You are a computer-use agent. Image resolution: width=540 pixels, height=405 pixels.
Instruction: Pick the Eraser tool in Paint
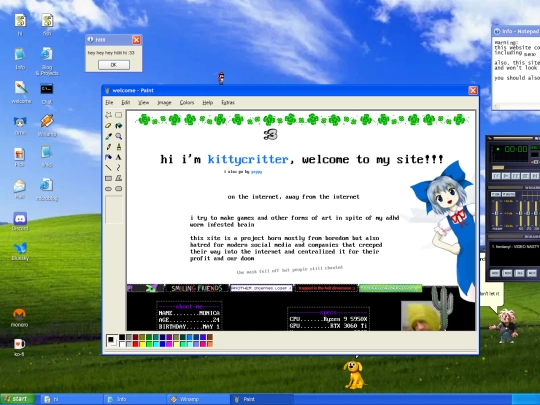pyautogui.click(x=108, y=126)
